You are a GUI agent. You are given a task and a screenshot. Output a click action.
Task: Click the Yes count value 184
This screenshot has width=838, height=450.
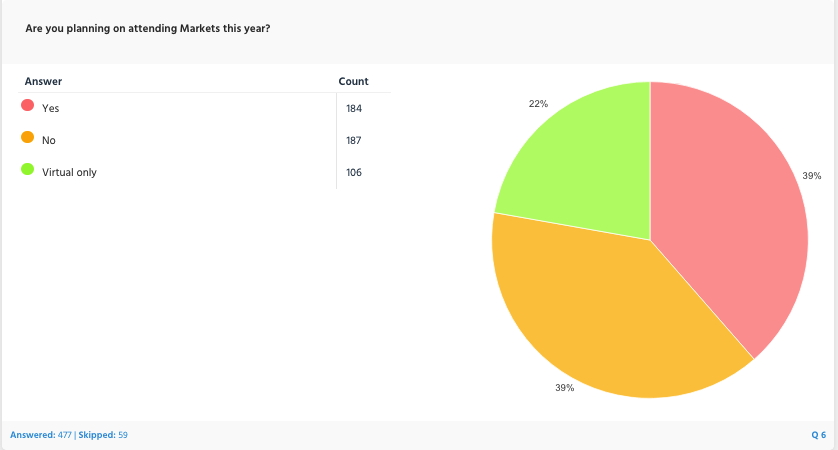point(353,108)
